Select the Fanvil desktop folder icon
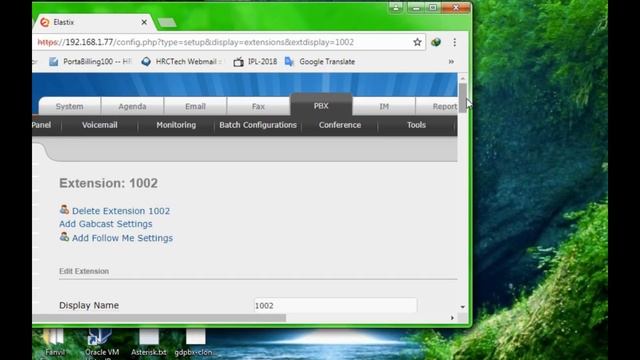 (54, 343)
